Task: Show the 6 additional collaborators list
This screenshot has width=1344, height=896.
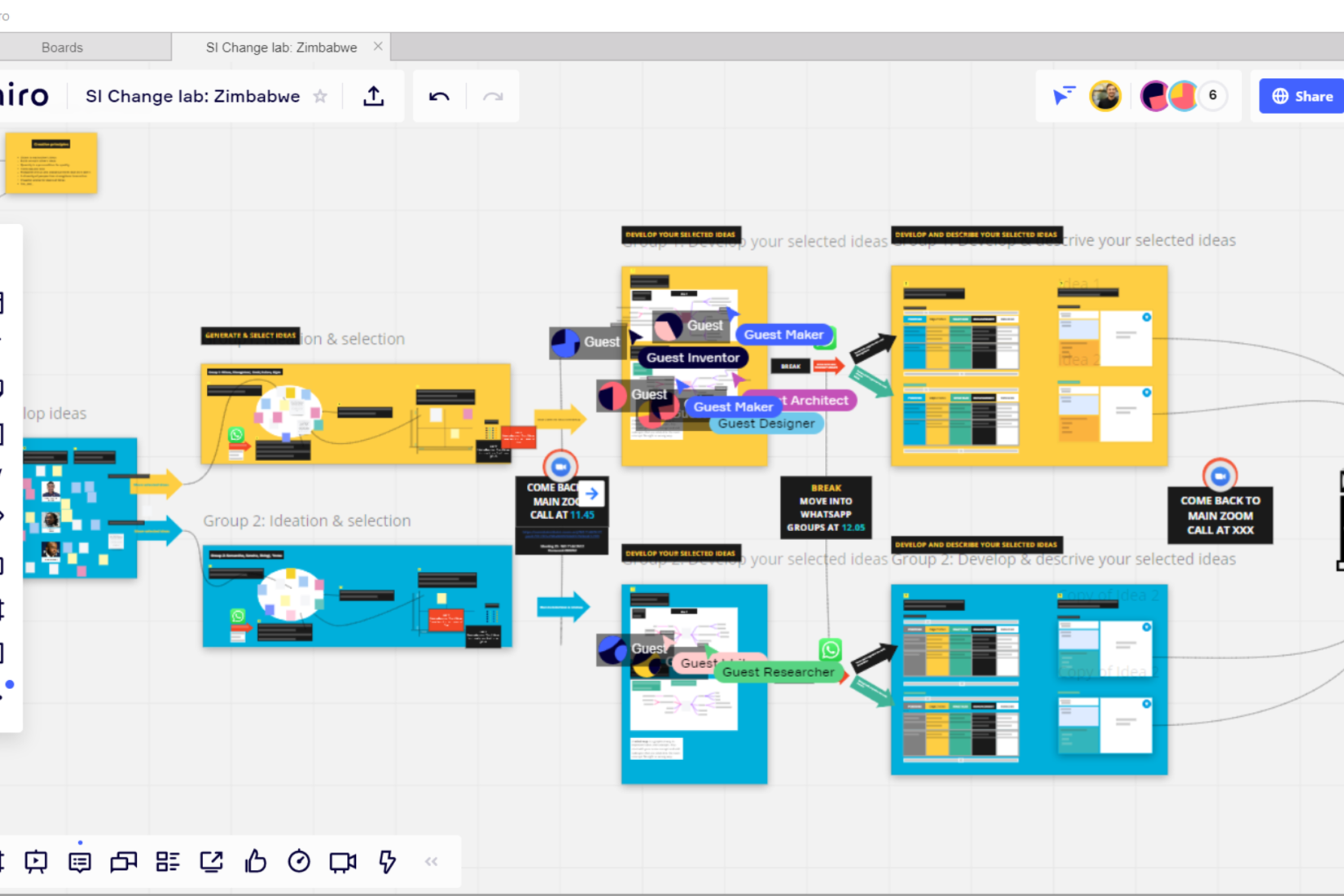Action: (x=1212, y=96)
